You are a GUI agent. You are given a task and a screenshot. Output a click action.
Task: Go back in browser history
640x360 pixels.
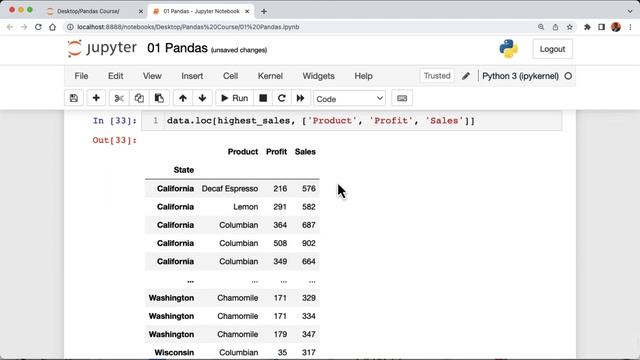10,27
